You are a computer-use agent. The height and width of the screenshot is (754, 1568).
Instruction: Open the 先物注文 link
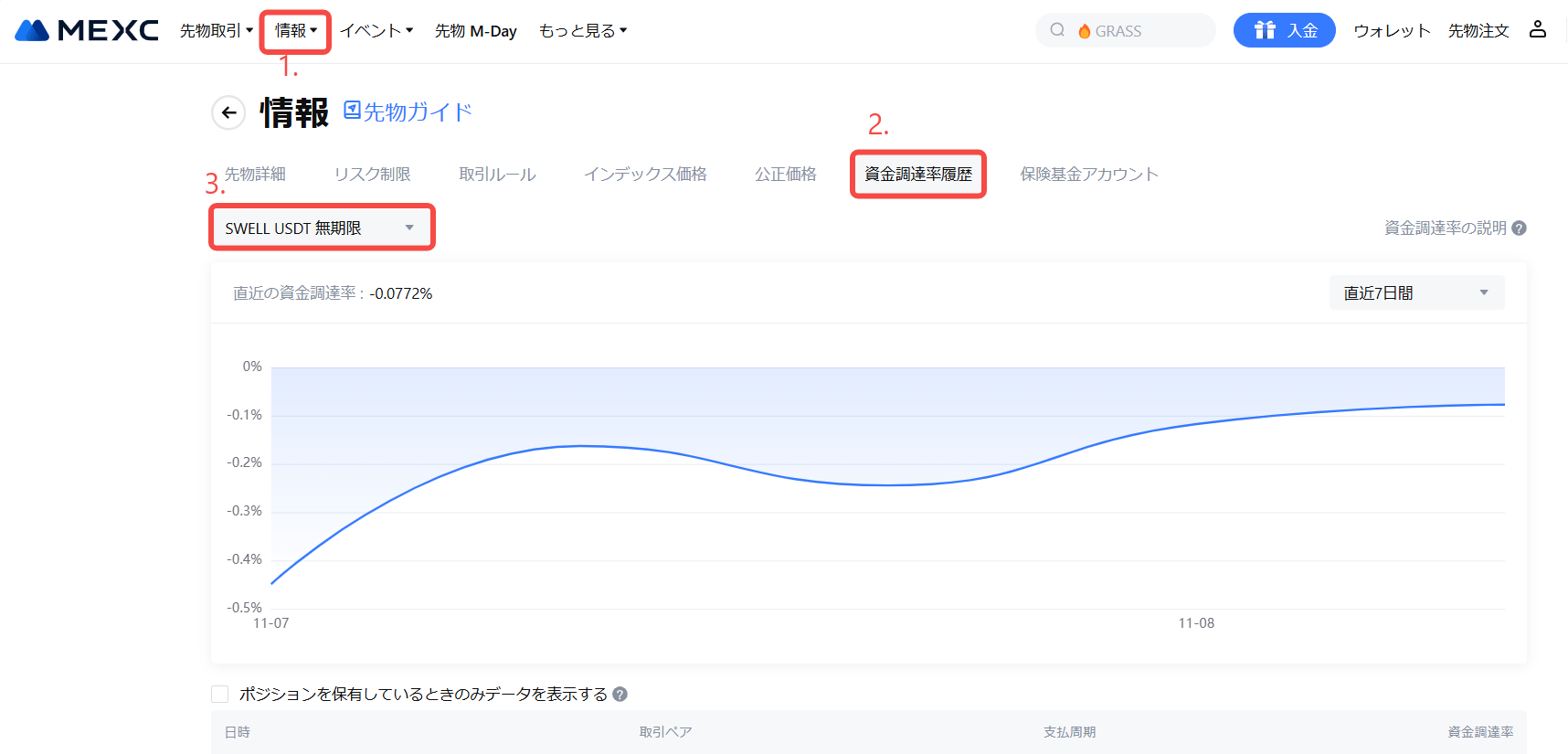1478,30
